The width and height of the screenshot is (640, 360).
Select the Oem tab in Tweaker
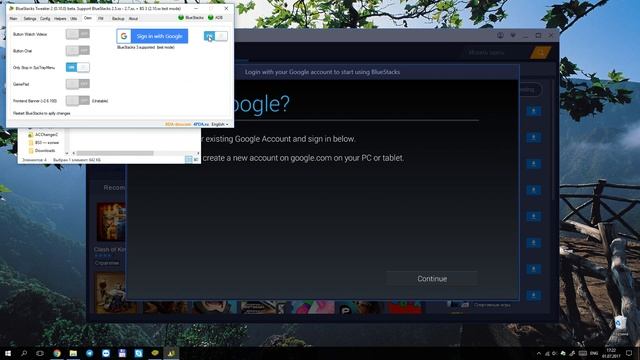[88, 18]
